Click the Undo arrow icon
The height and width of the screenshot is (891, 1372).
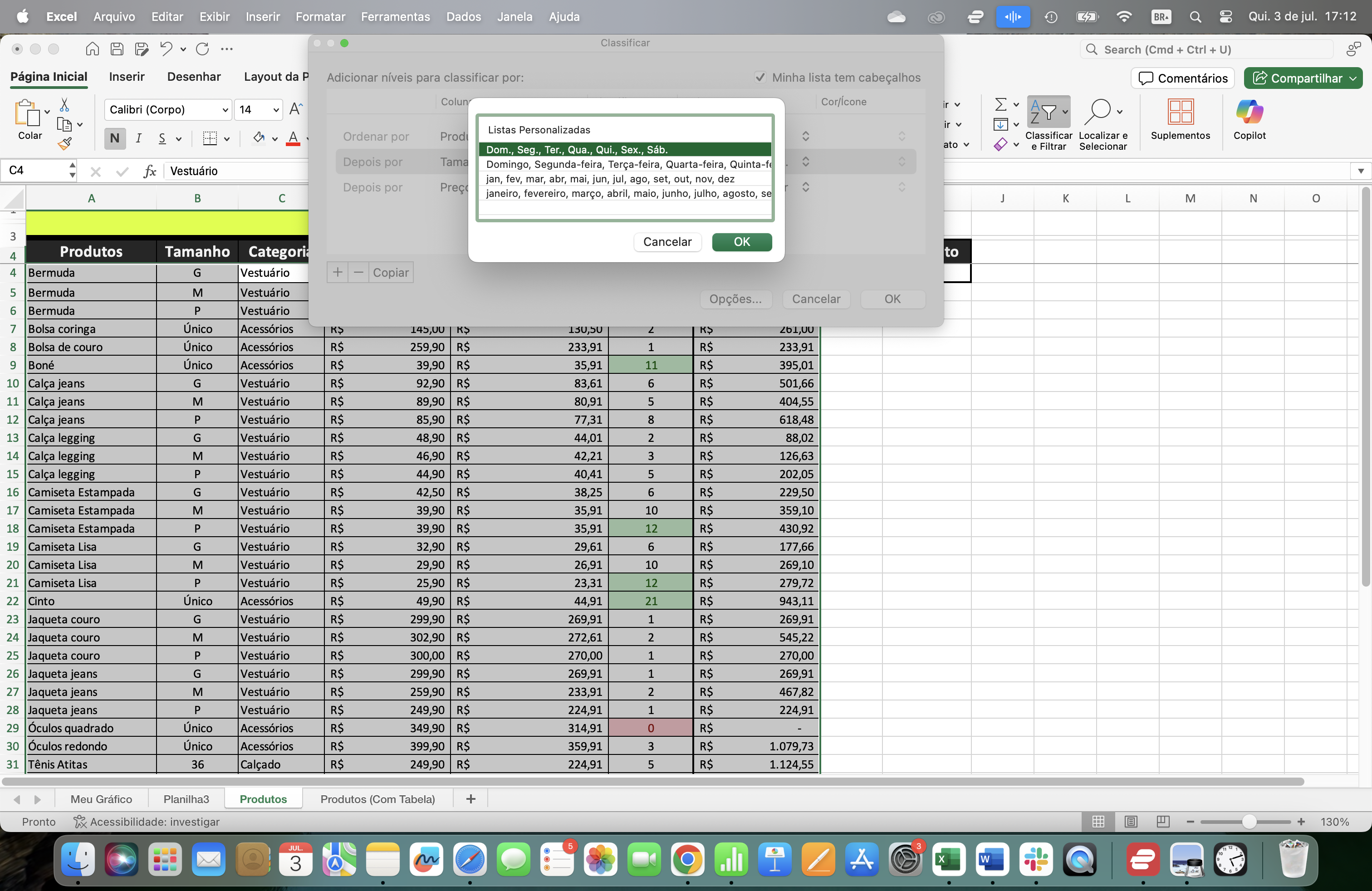[166, 49]
